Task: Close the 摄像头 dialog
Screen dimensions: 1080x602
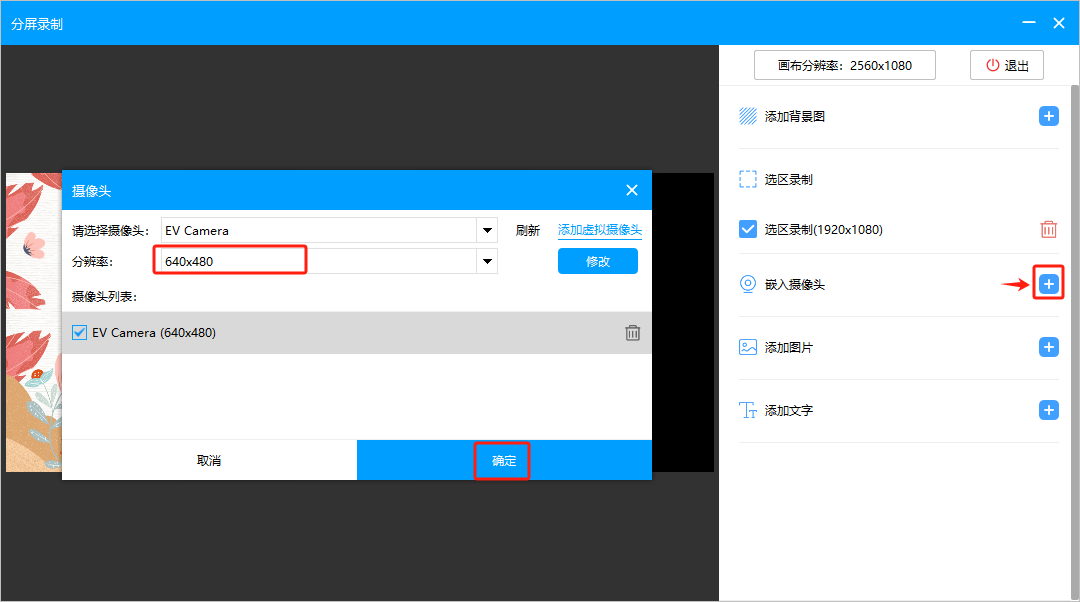Action: [631, 190]
